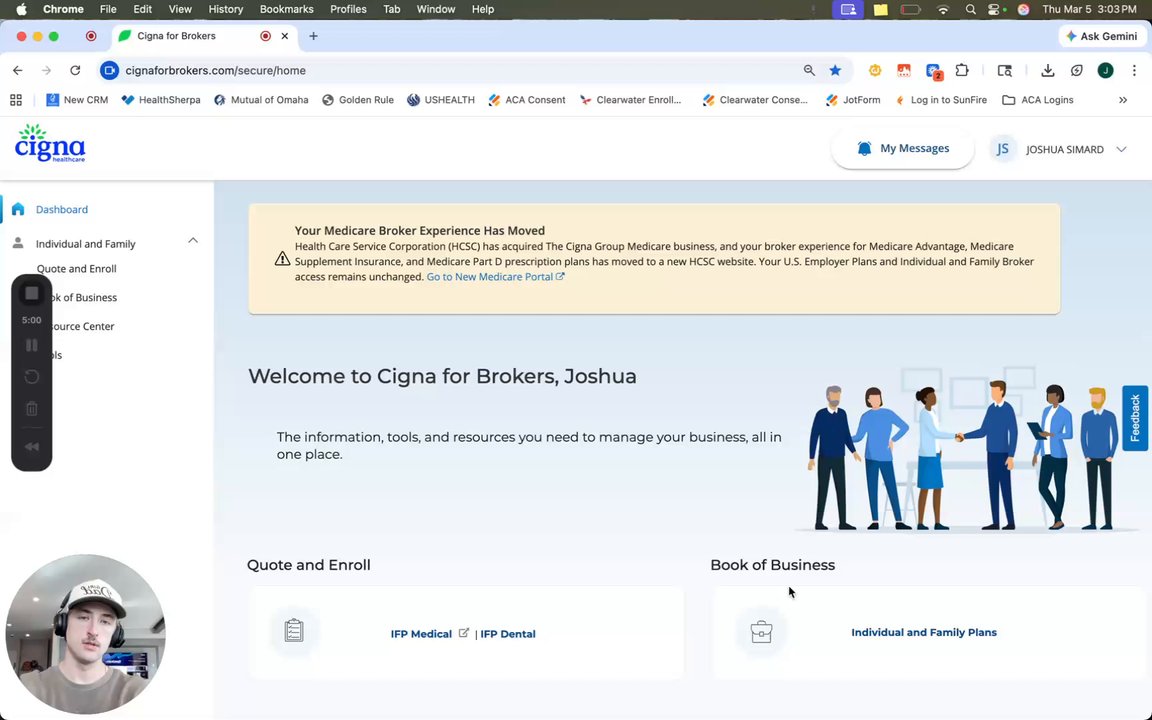Show more bookmarks with double chevron
The image size is (1152, 720).
coord(1123,100)
